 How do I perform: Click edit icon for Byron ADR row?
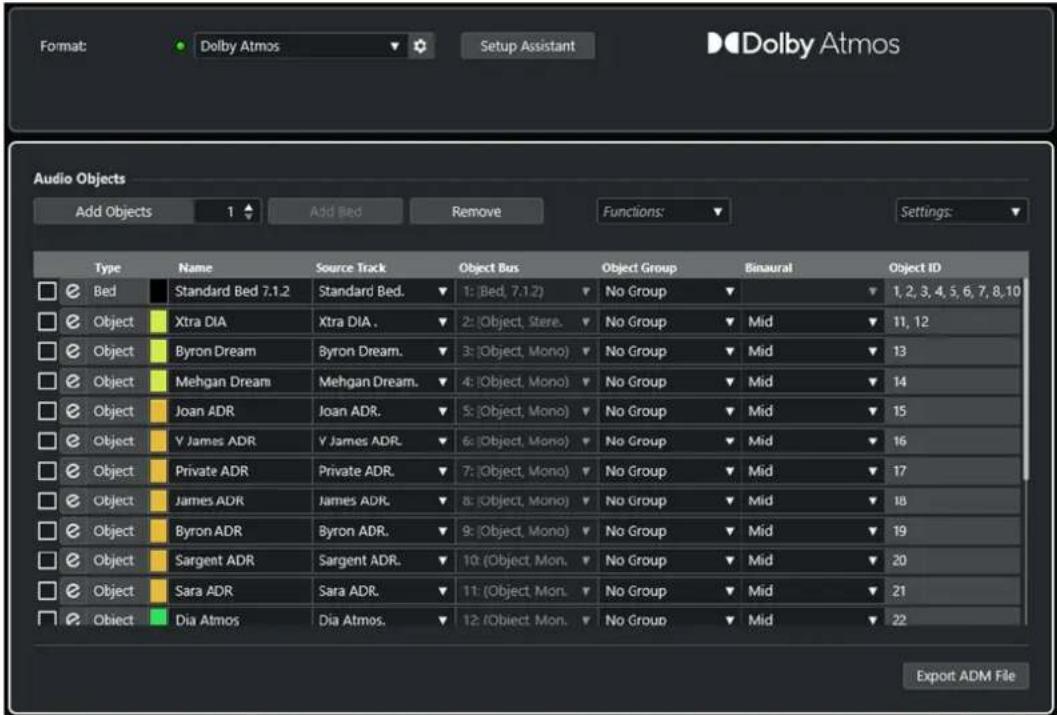coord(73,531)
